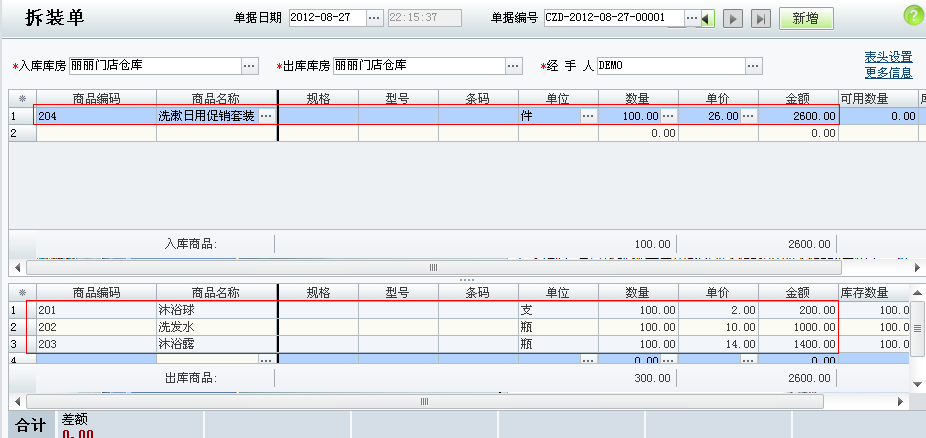Image resolution: width=926 pixels, height=438 pixels.
Task: Select amount cell 1000.00
Action: (798, 326)
